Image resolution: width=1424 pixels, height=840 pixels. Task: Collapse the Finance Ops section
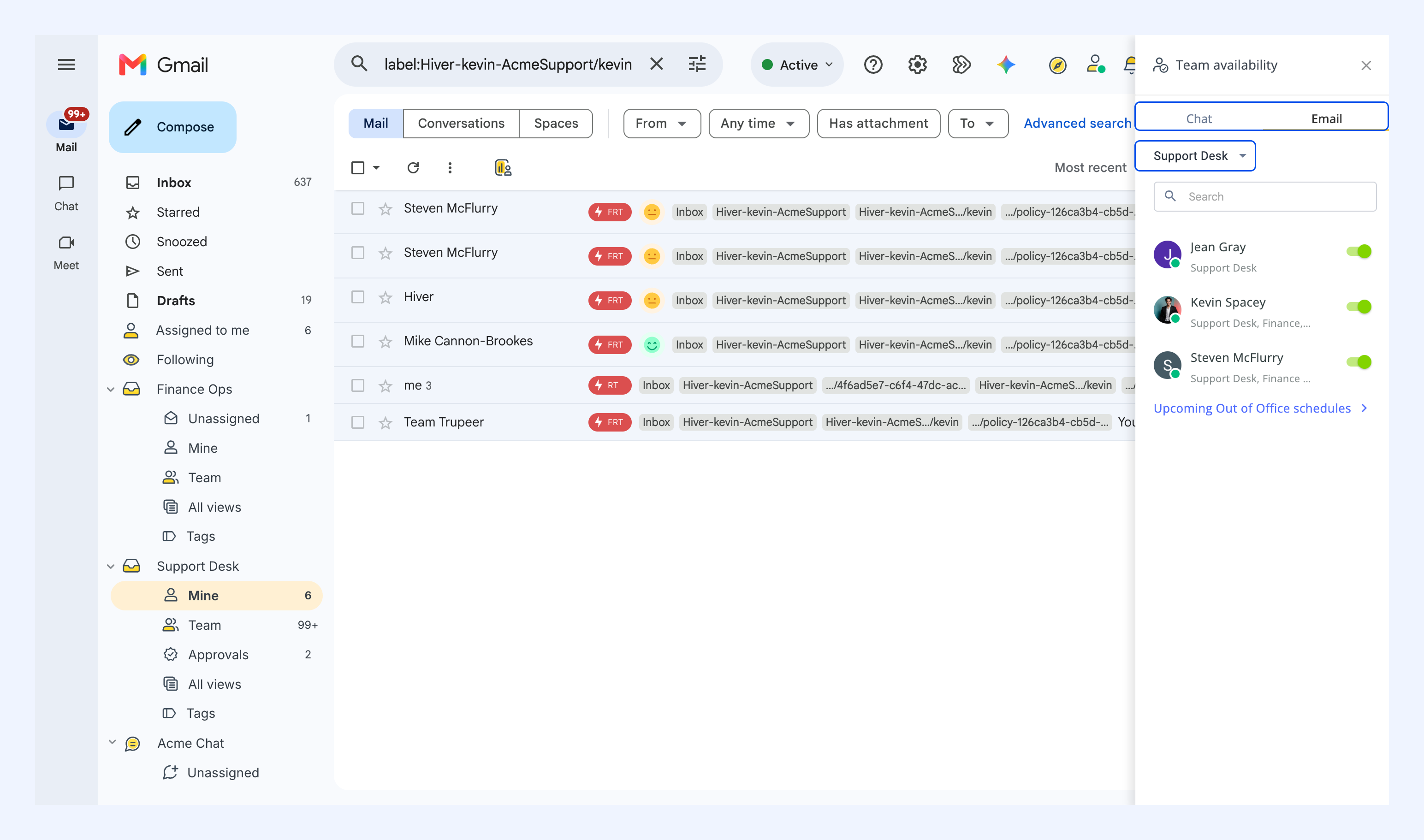click(111, 390)
